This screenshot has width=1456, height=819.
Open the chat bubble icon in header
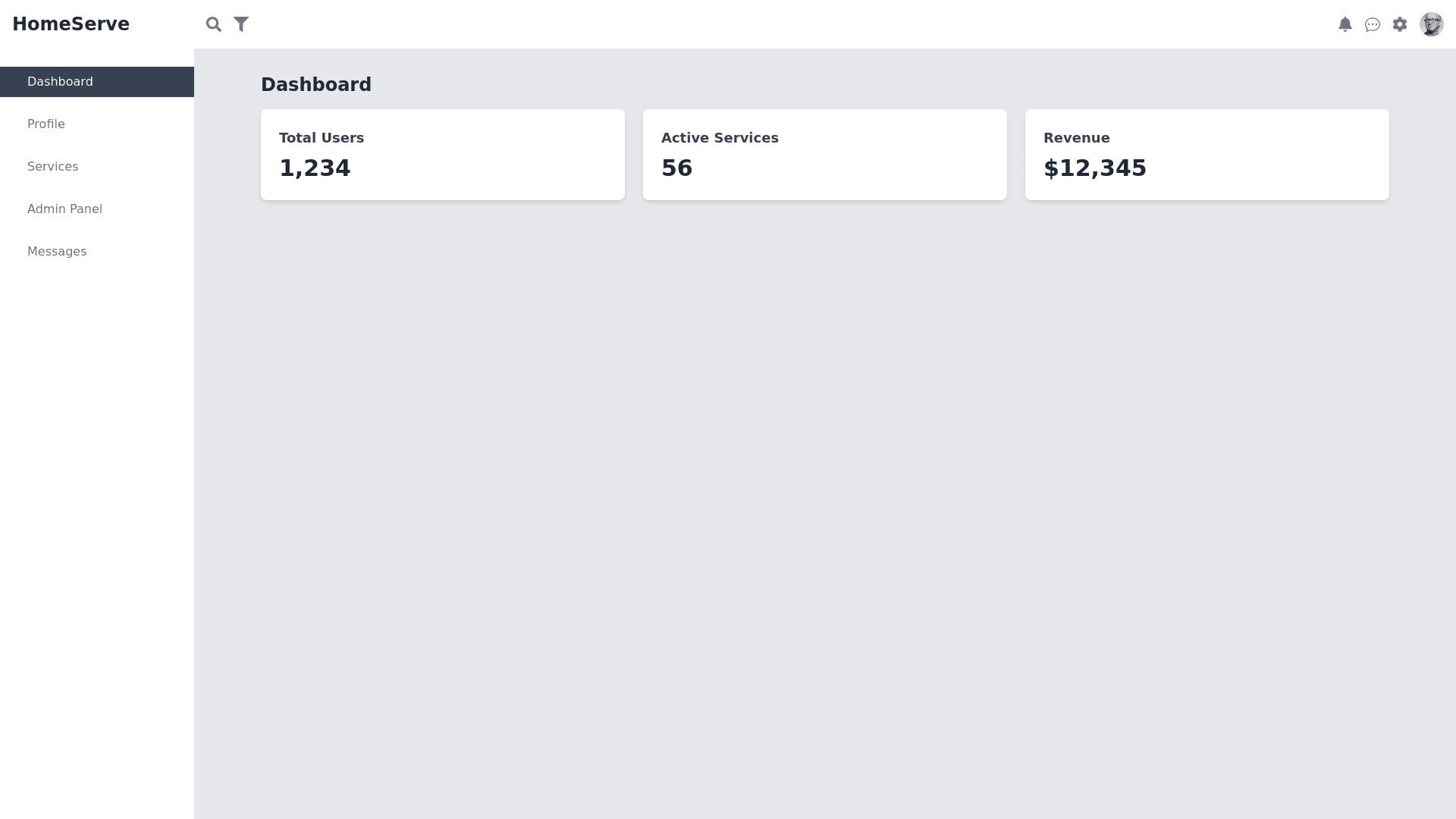1373,24
